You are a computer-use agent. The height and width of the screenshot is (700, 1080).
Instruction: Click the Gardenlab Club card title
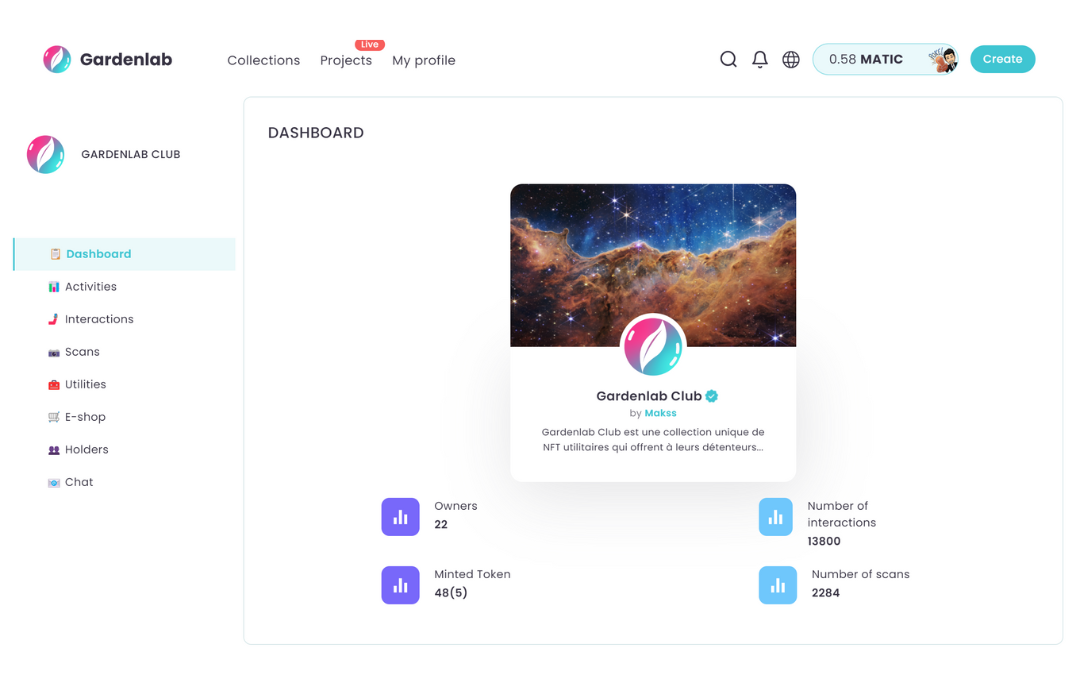(x=649, y=396)
